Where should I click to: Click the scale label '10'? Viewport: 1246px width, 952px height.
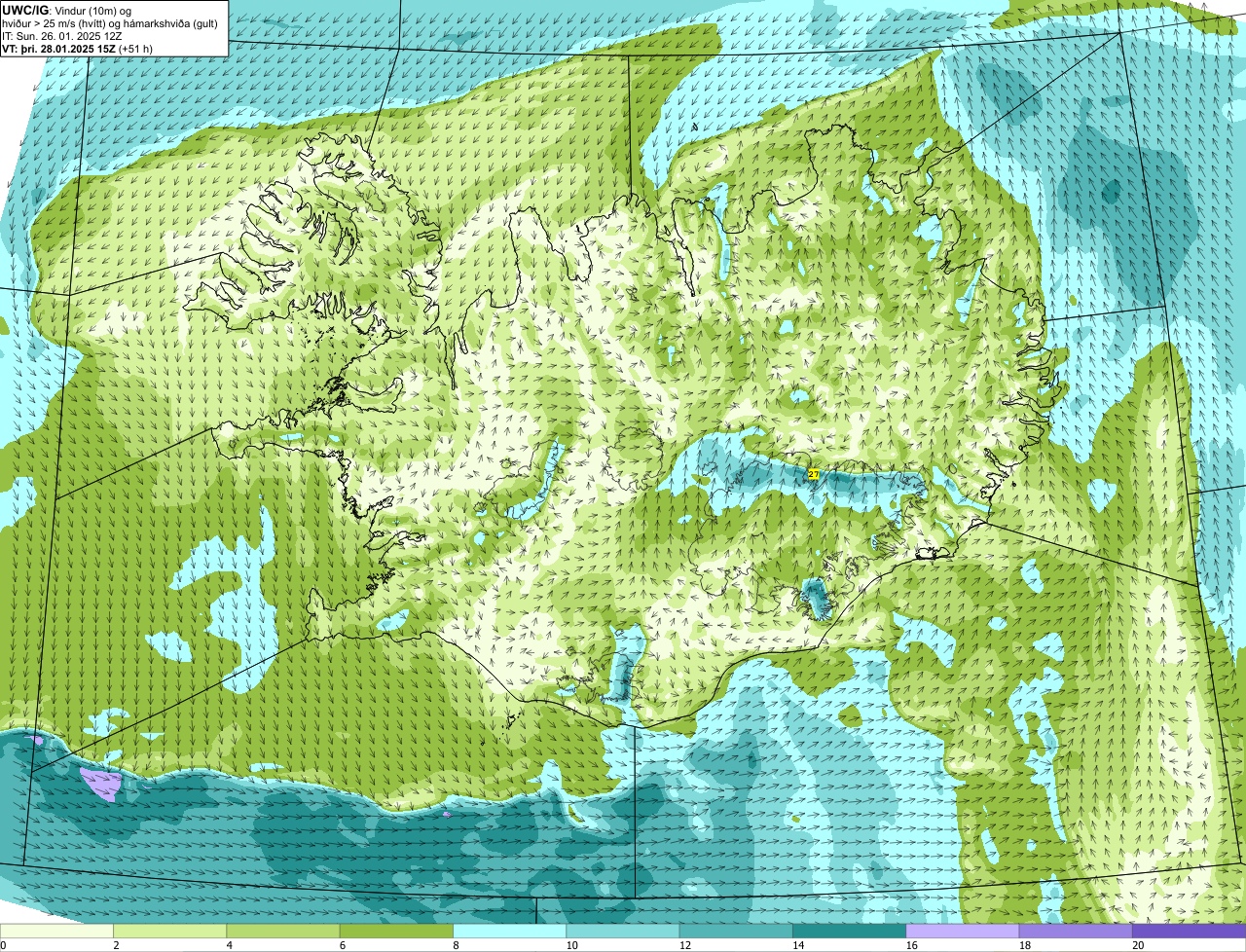[x=571, y=945]
